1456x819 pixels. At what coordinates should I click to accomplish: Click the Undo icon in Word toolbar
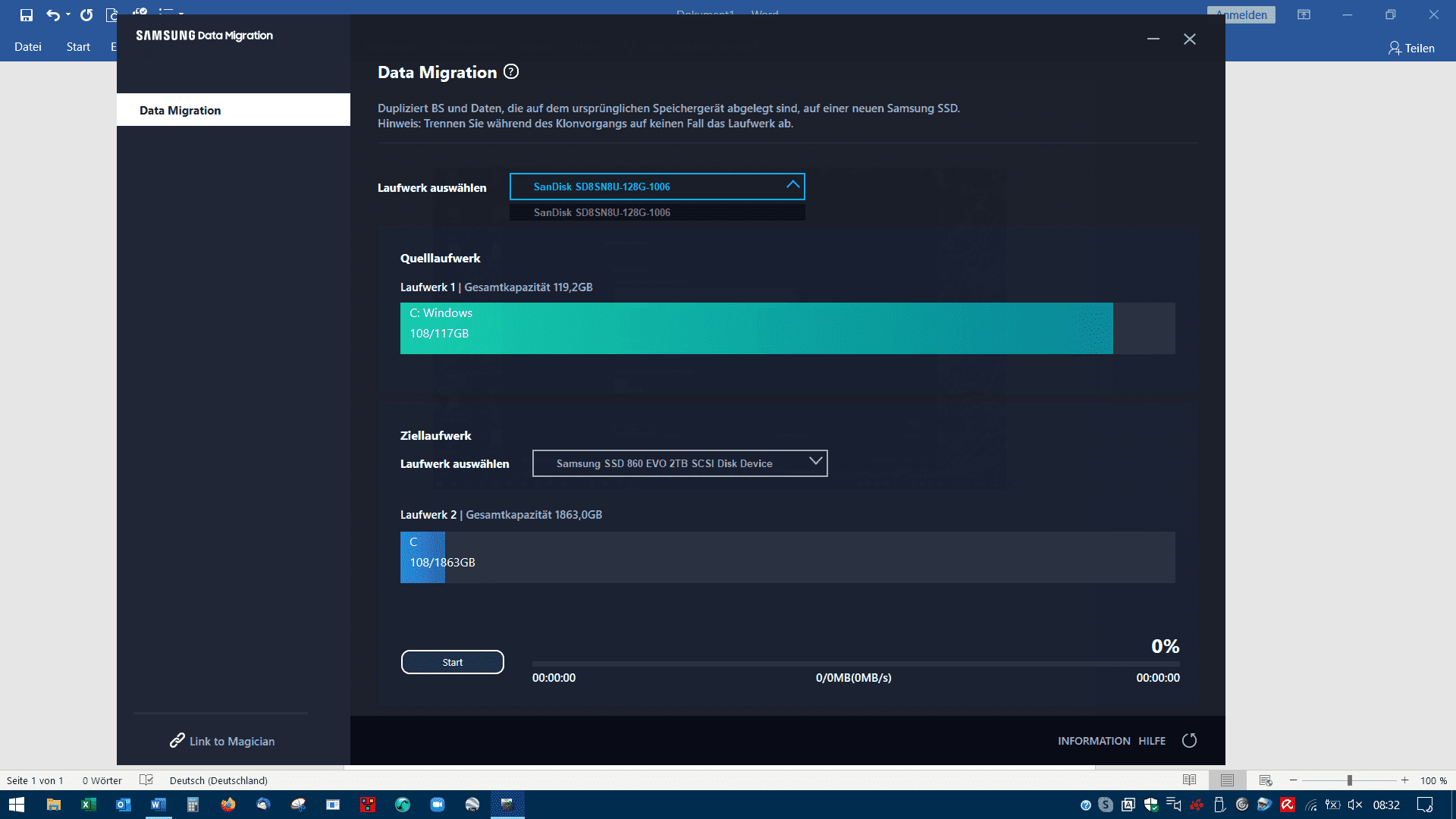(x=52, y=14)
